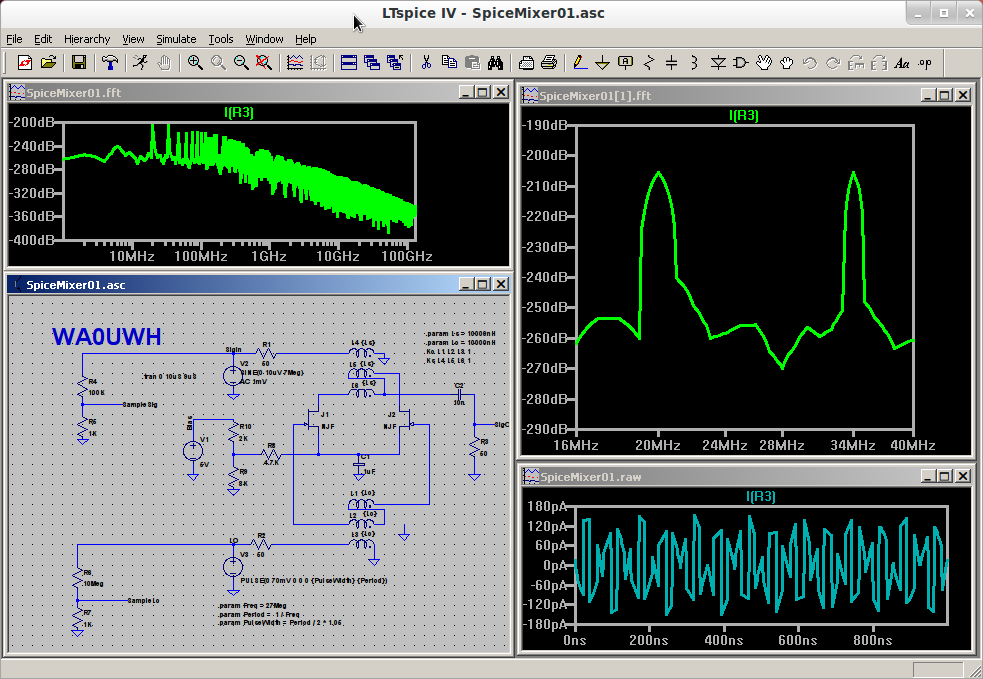Click the Save floppy disk icon

pos(78,63)
